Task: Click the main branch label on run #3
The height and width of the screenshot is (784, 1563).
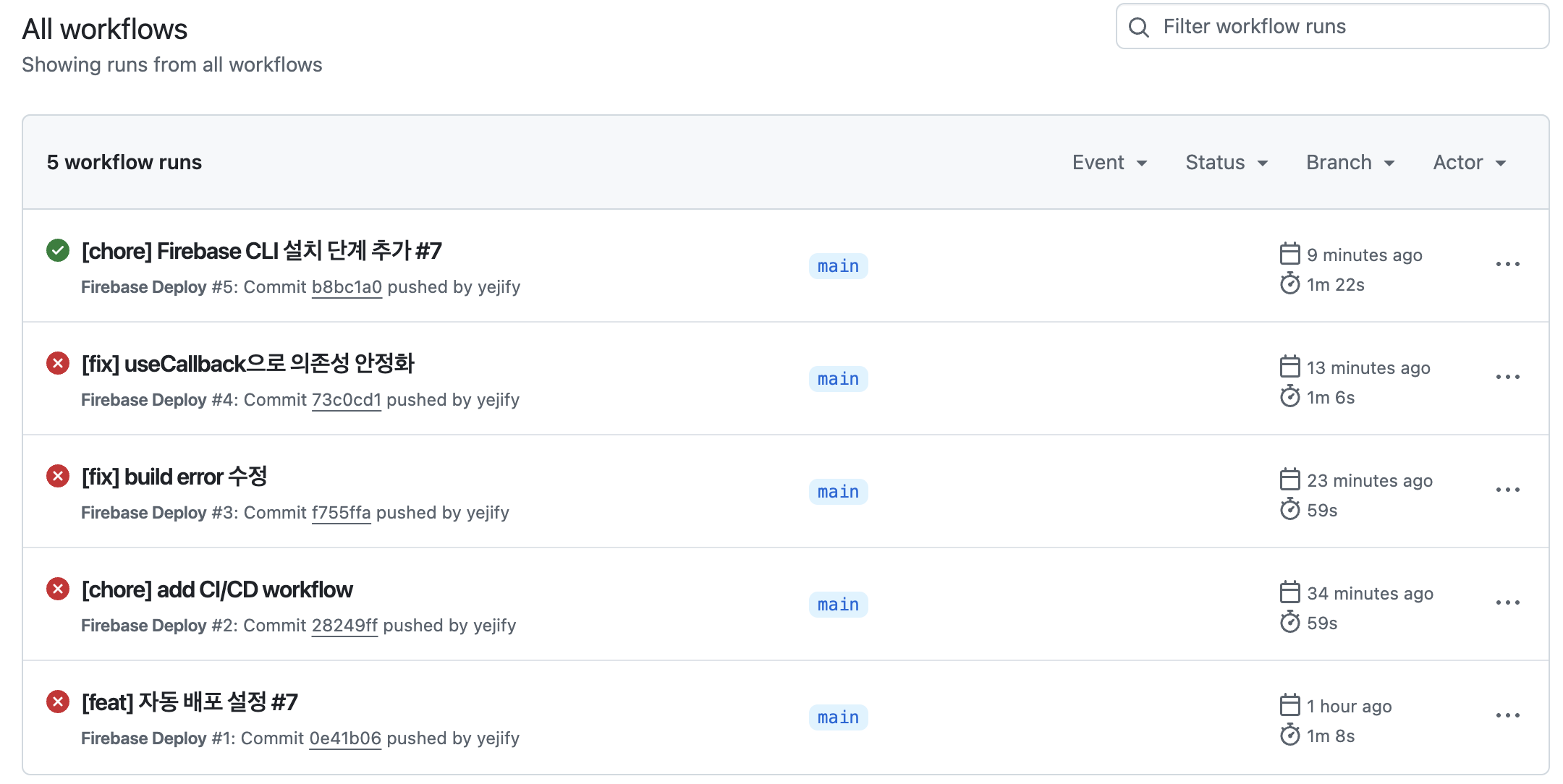Action: 838,492
